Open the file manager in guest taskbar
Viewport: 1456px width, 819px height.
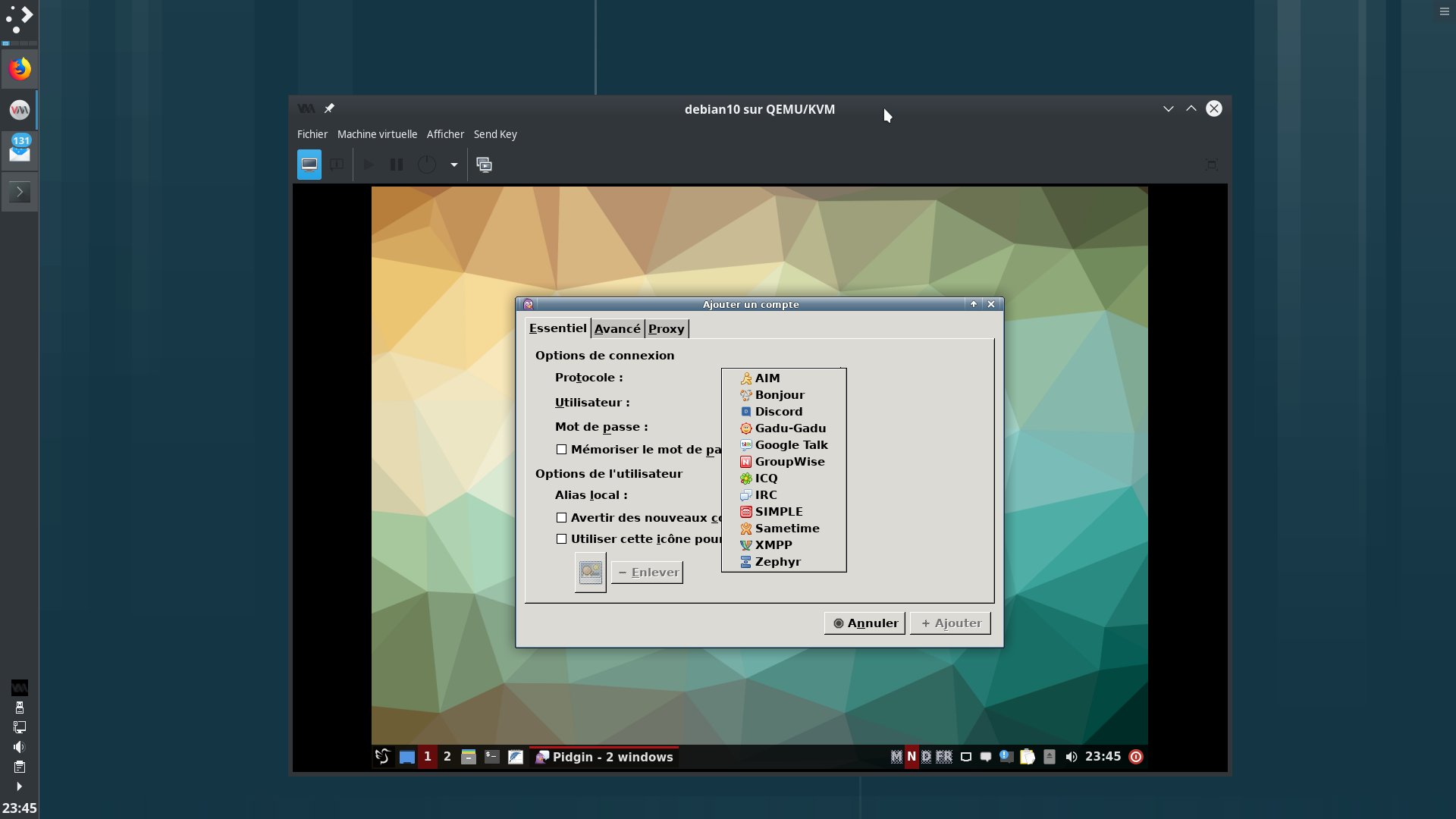[469, 757]
